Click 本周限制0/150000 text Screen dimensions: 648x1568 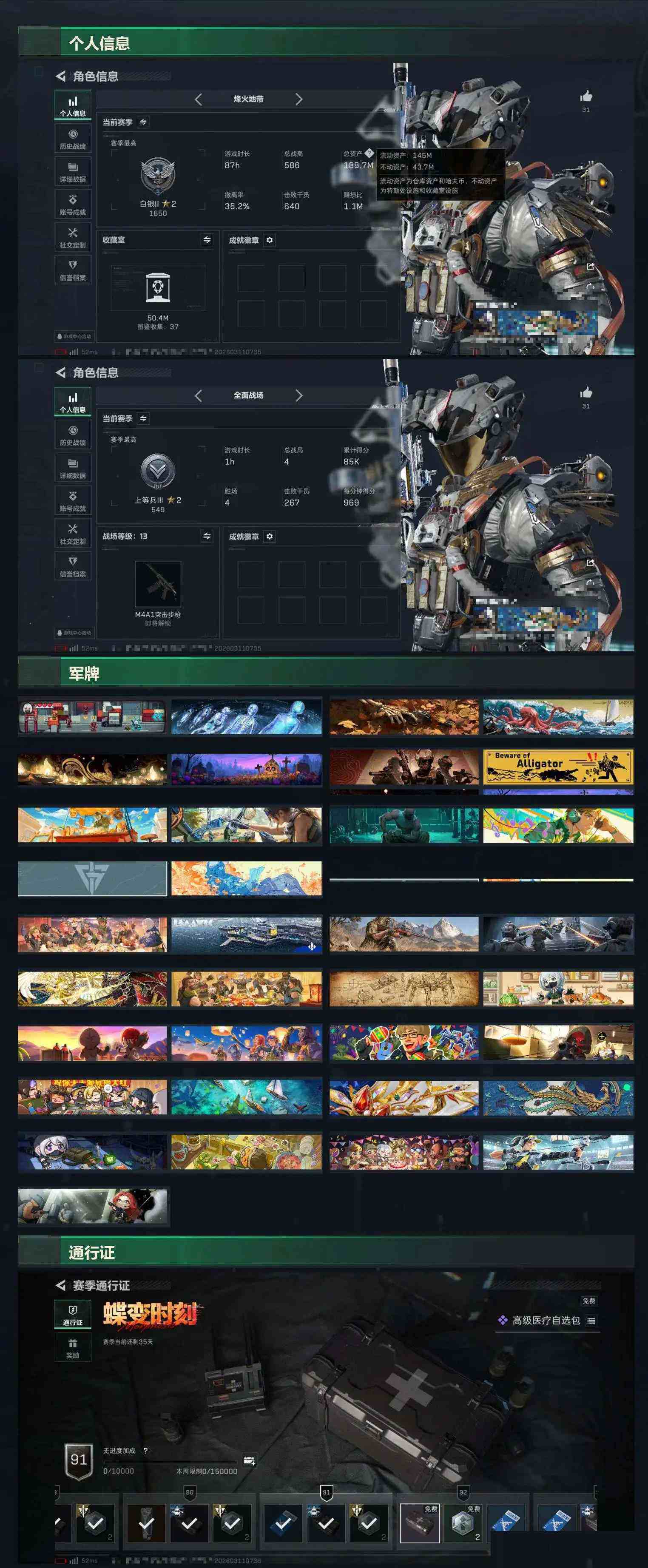pyautogui.click(x=207, y=1471)
